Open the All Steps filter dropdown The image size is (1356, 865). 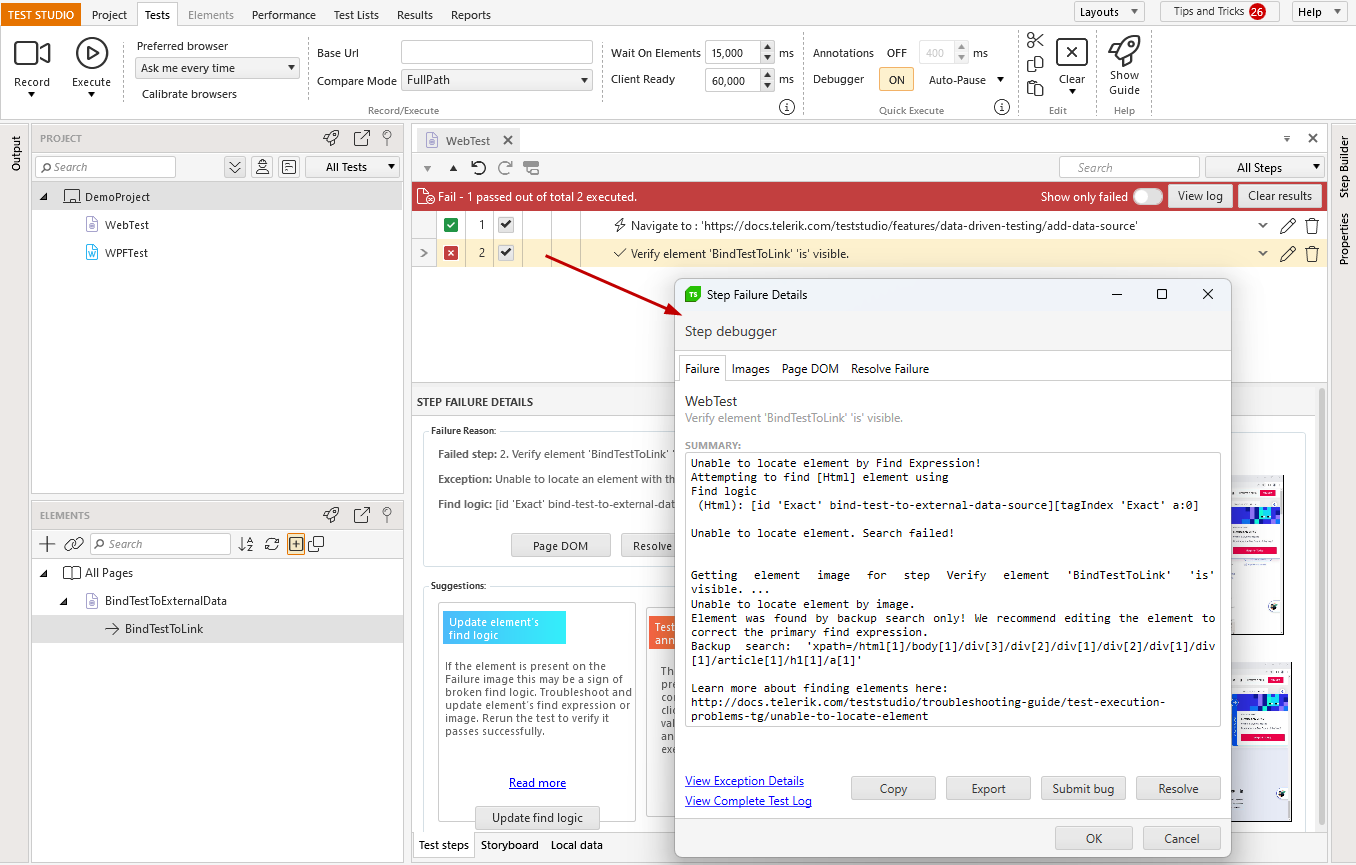point(1265,168)
